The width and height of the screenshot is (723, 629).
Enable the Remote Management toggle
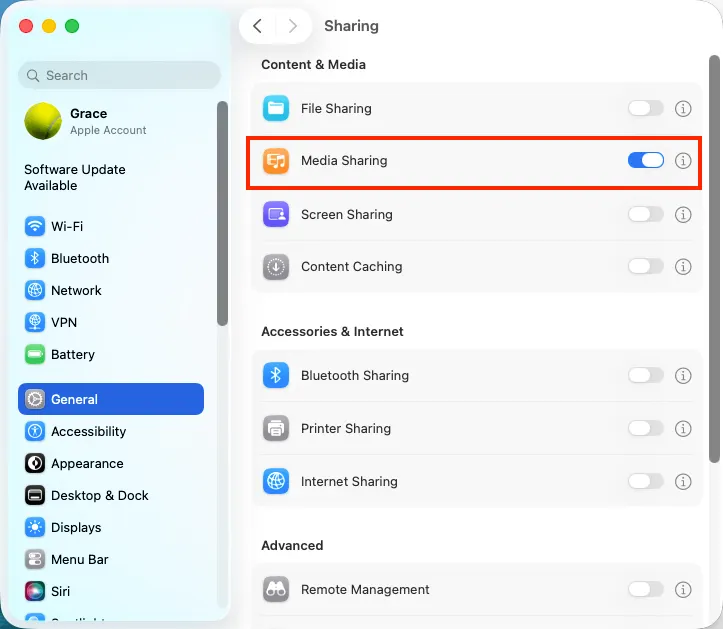coord(646,589)
